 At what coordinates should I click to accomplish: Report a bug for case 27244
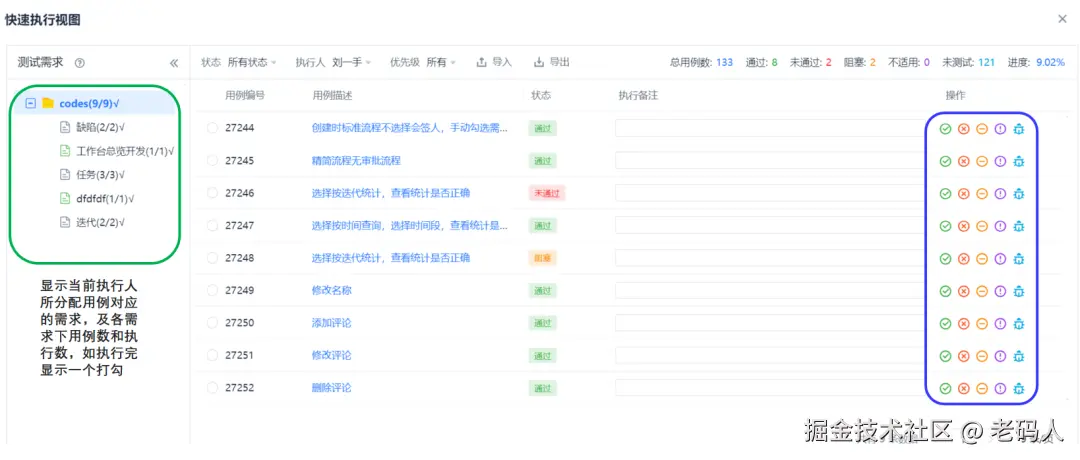[x=1019, y=129]
